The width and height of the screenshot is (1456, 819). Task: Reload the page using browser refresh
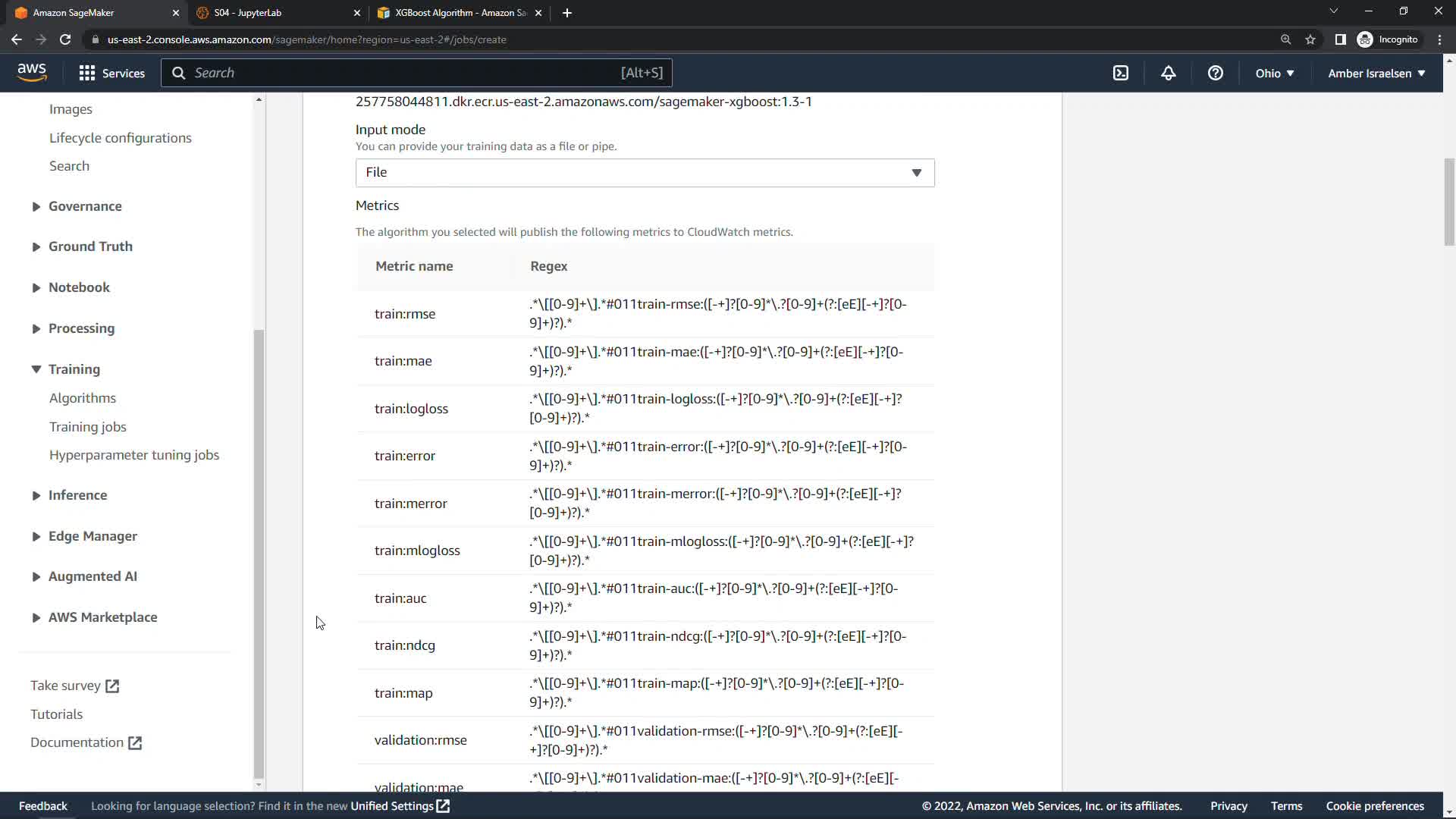click(x=65, y=39)
